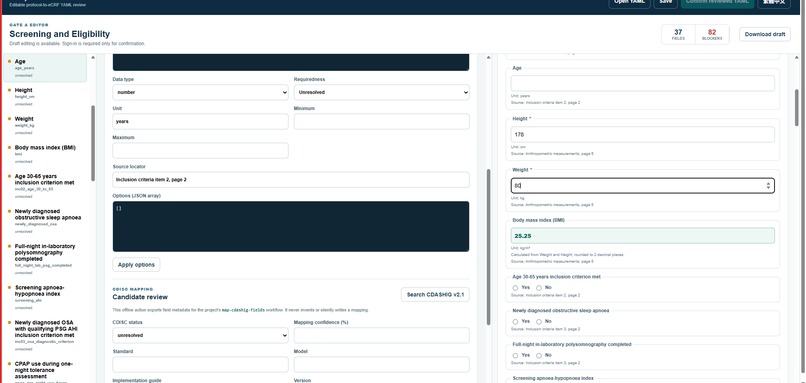This screenshot has width=806, height=383.
Task: Select Age field in sidebar list
Action: coord(45,68)
